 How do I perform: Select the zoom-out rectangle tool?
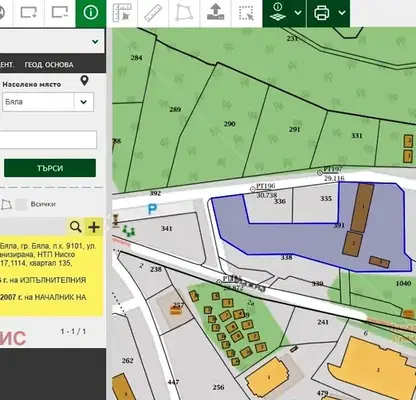tap(60, 13)
